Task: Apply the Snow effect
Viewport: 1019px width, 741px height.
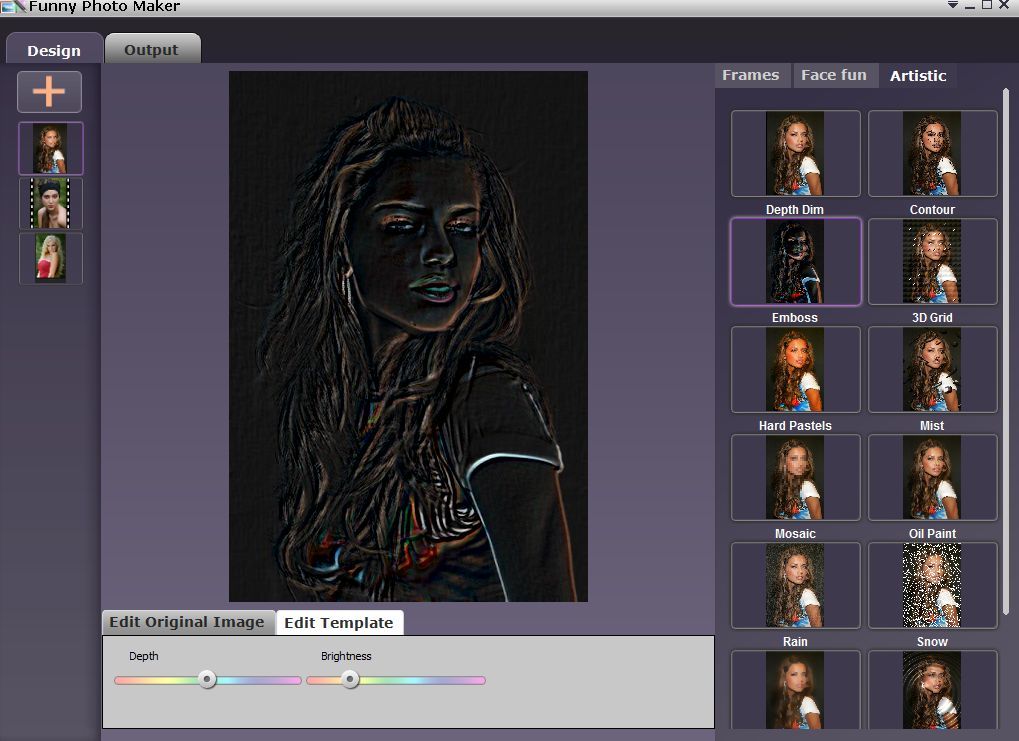Action: click(933, 585)
